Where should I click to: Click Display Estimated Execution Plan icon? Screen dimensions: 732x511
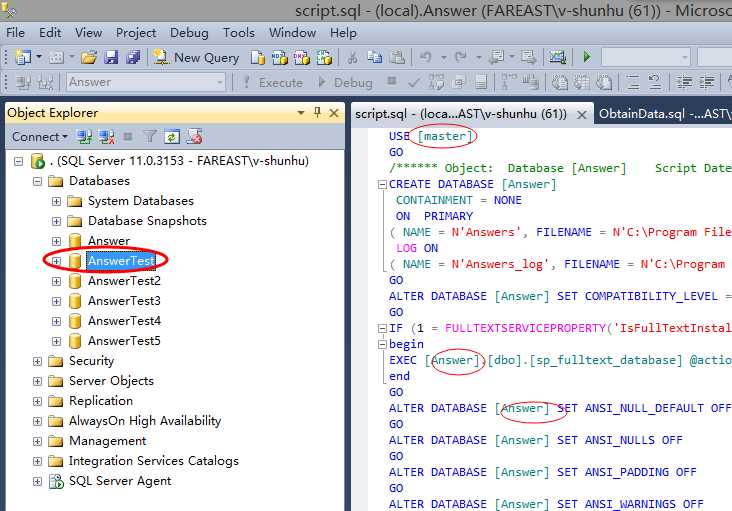click(x=436, y=83)
